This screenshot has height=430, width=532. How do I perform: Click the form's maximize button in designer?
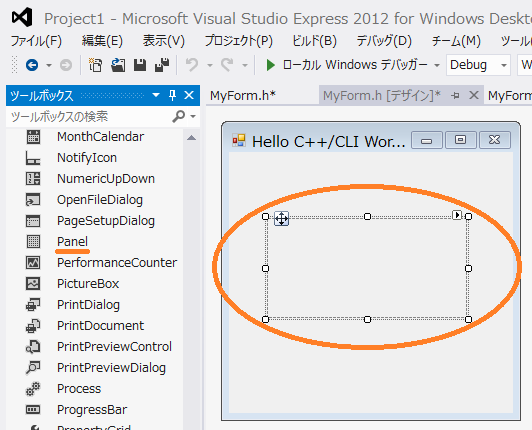click(x=460, y=140)
